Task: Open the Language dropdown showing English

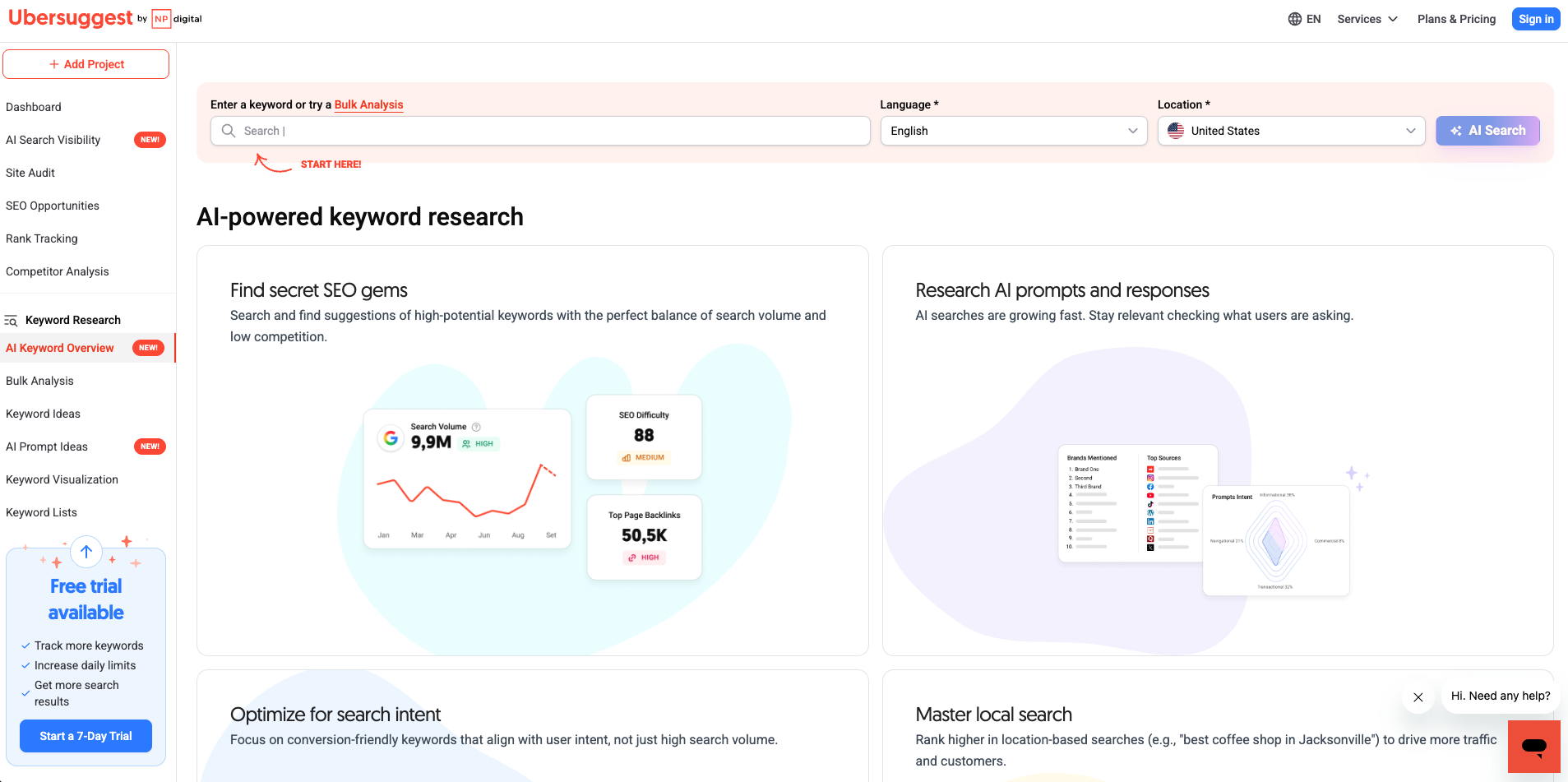Action: tap(1014, 131)
